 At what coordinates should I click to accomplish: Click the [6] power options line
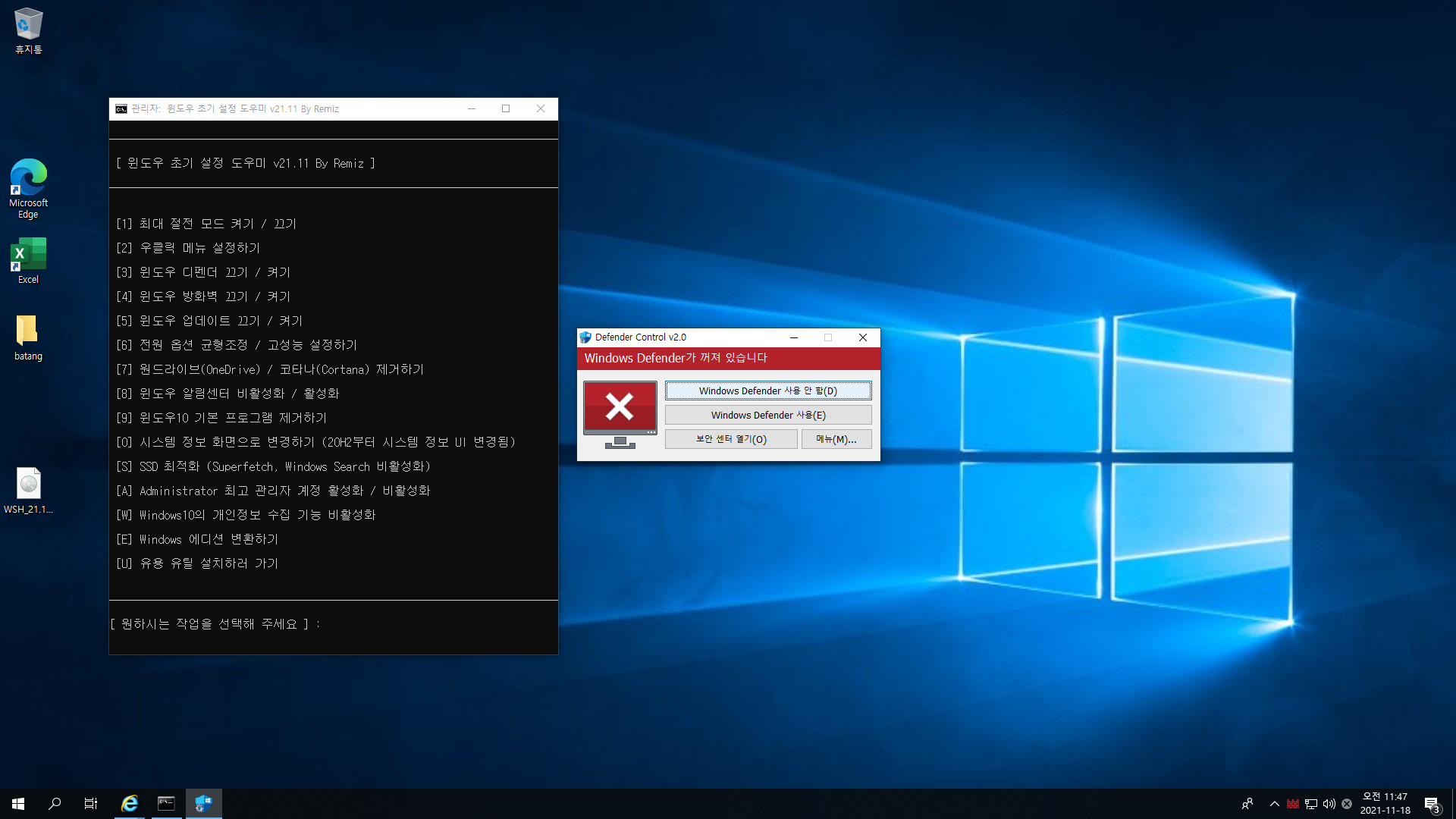click(237, 345)
